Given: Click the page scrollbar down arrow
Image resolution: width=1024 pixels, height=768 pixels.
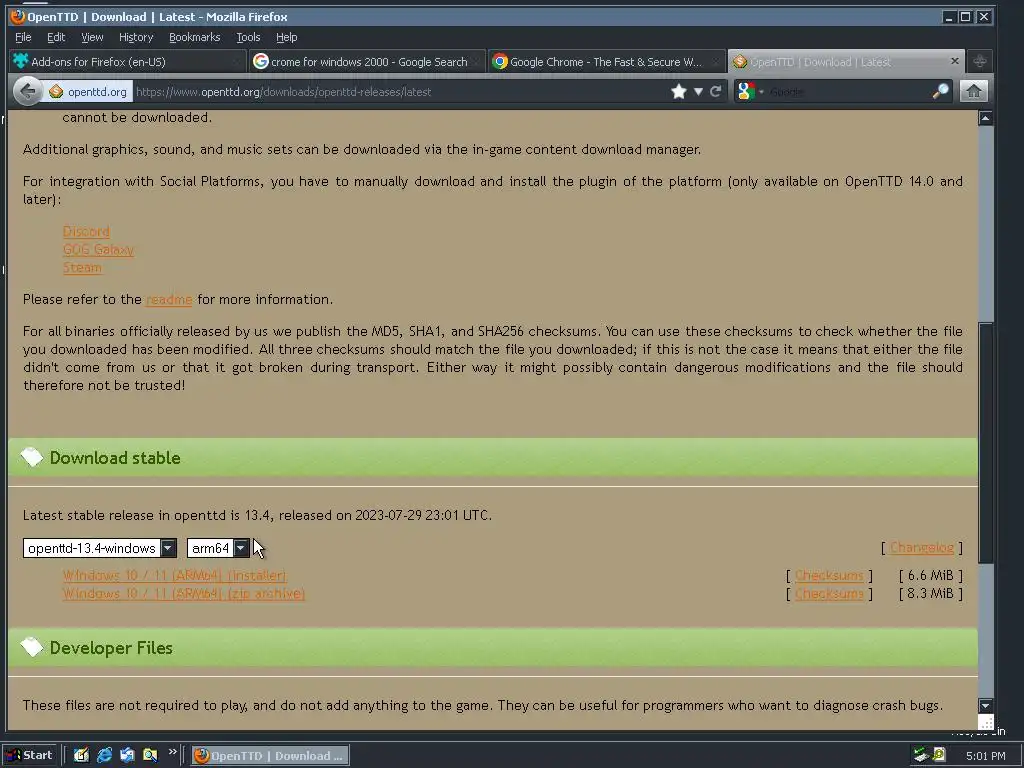Looking at the screenshot, I should click(985, 705).
